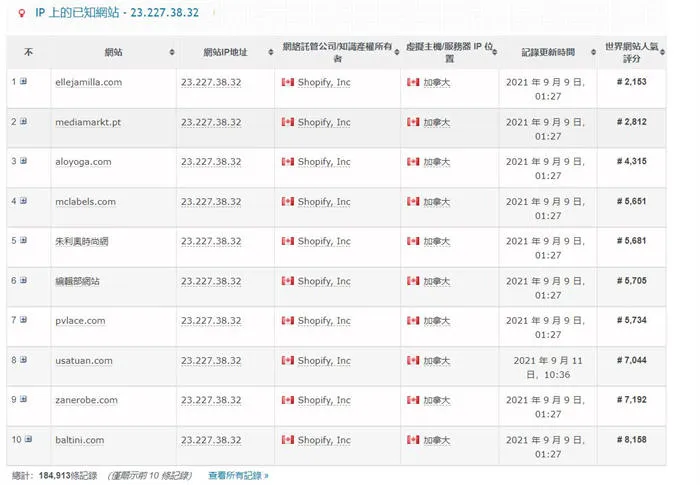Click Canada flag beside 加拿大 in baltini.com row
700x485 pixels.
[x=413, y=440]
